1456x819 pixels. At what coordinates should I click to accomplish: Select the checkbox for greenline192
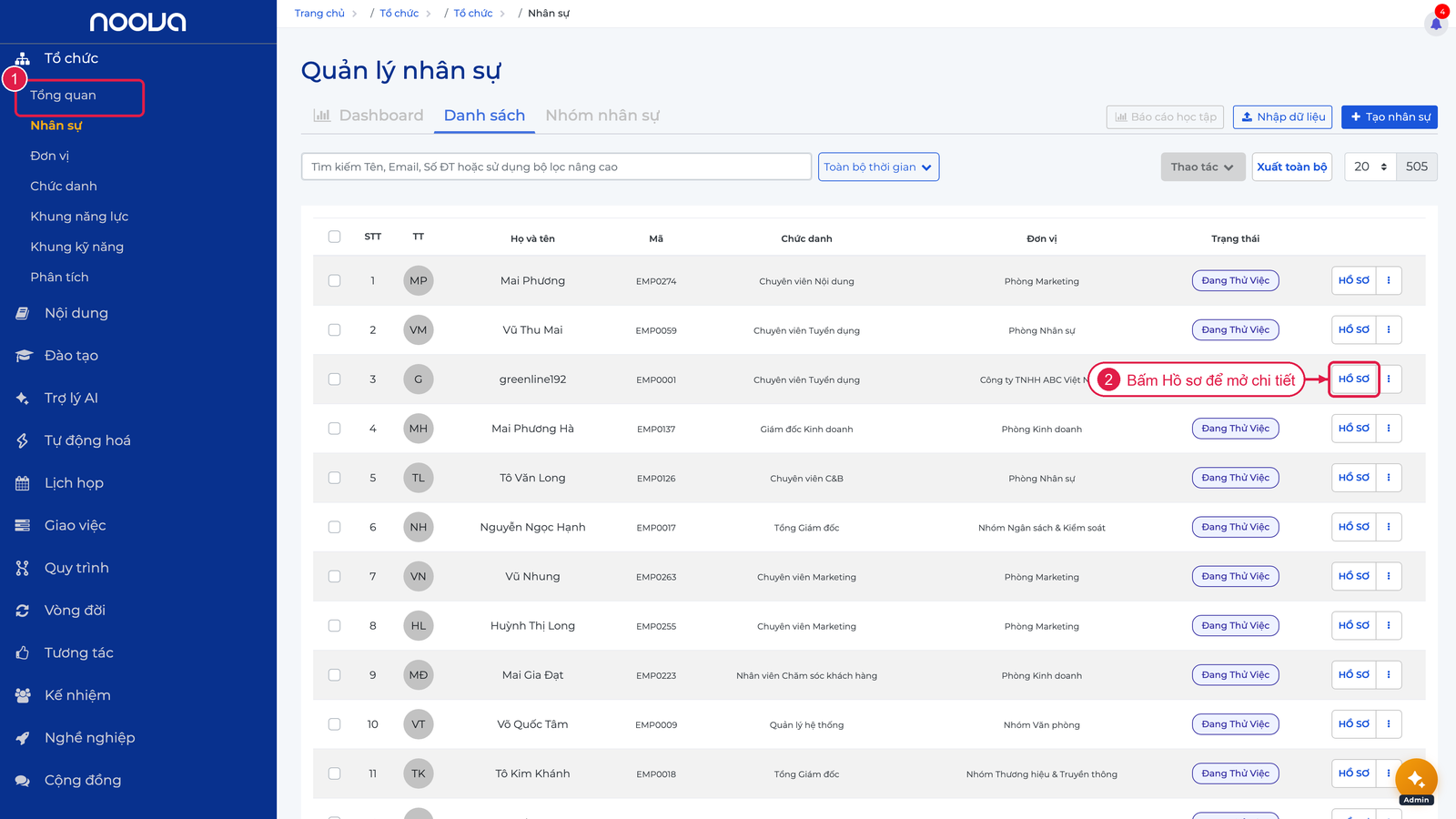[x=334, y=379]
